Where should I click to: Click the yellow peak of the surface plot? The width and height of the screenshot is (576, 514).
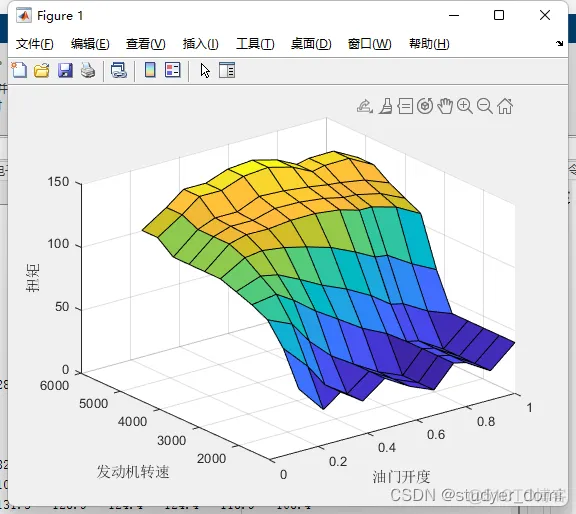click(x=255, y=169)
